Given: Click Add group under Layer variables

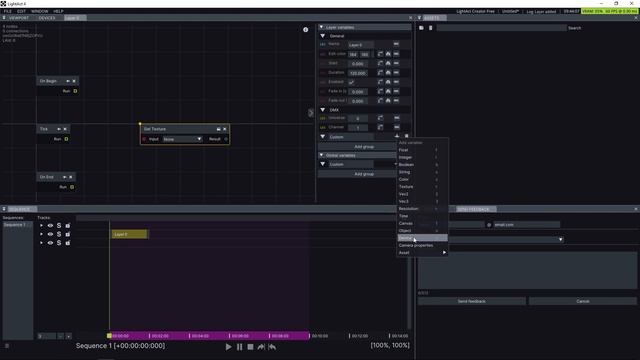Looking at the screenshot, I should coord(364,147).
